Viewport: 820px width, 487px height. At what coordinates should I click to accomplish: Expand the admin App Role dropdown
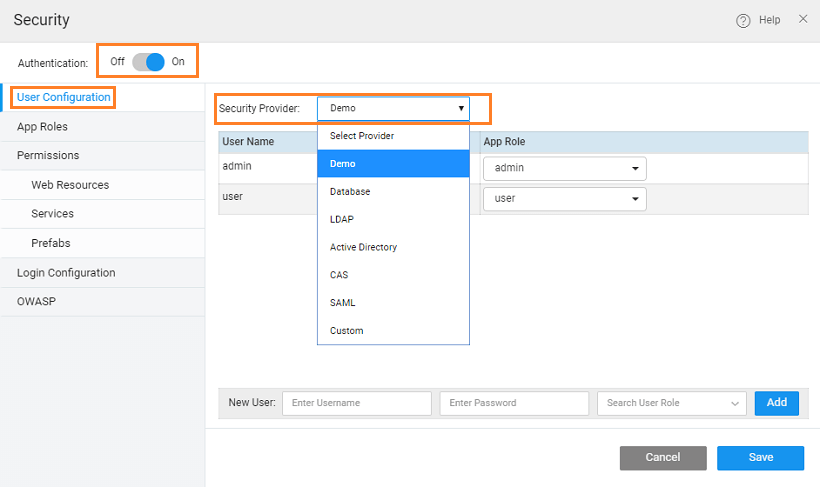565,168
